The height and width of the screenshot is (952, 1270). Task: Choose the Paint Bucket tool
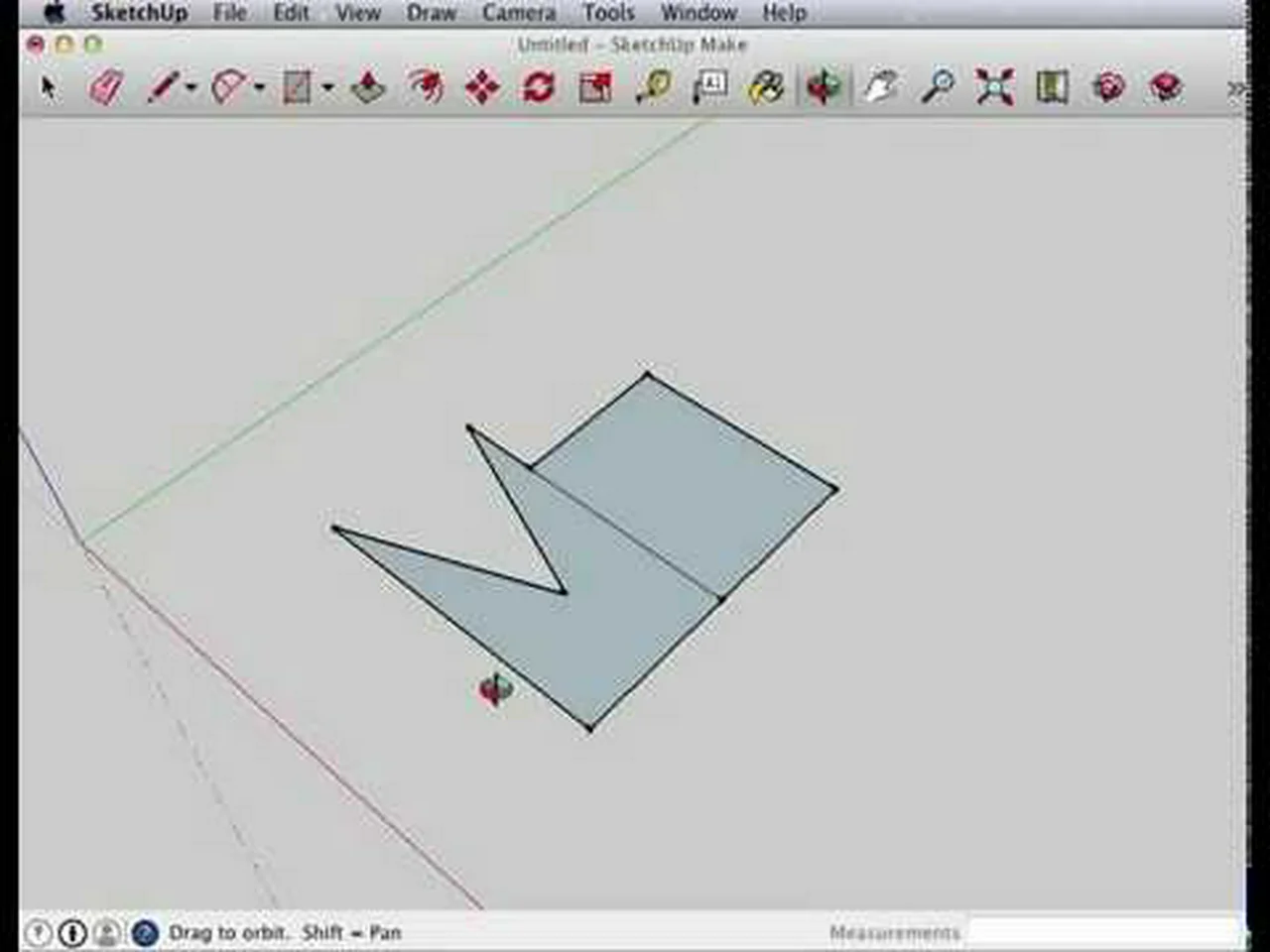click(x=766, y=87)
